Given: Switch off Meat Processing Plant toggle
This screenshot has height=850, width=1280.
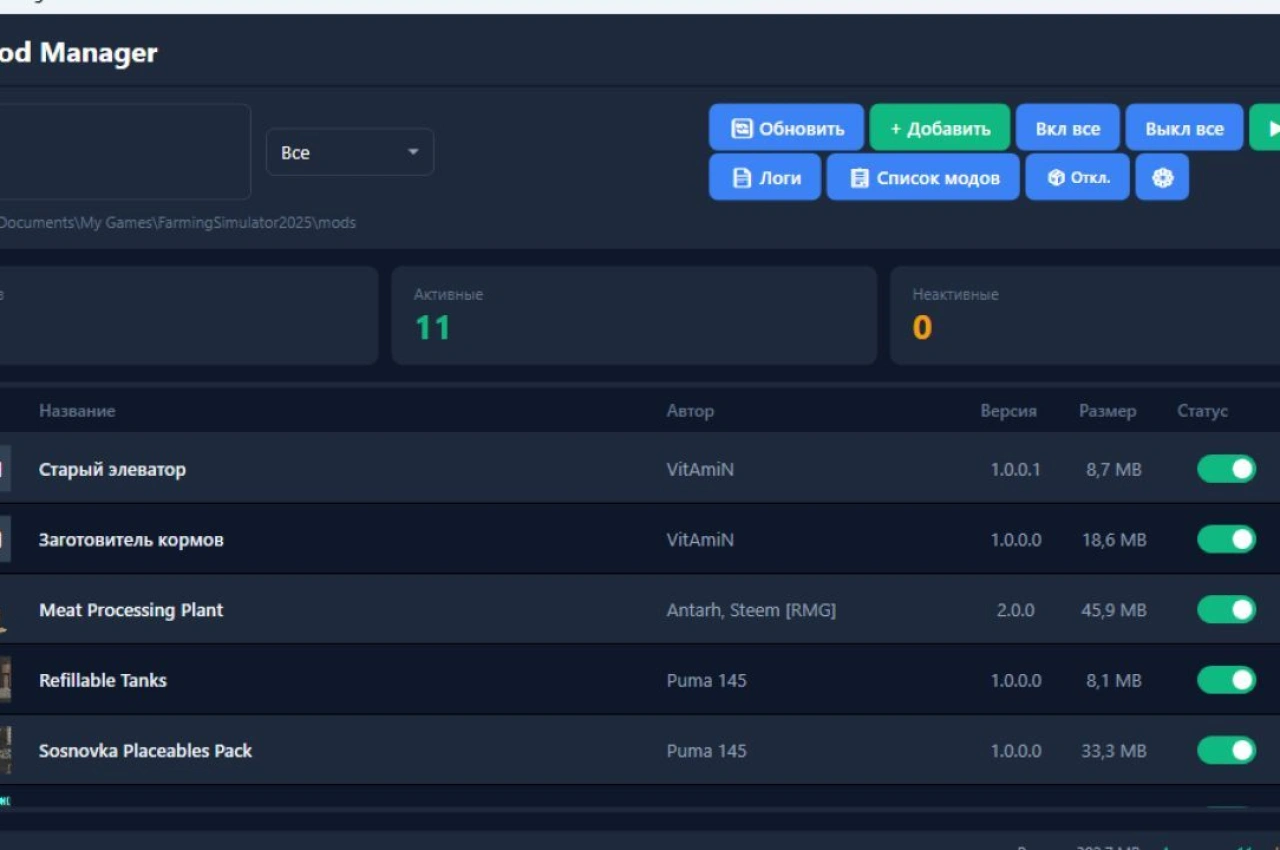Looking at the screenshot, I should [x=1226, y=610].
